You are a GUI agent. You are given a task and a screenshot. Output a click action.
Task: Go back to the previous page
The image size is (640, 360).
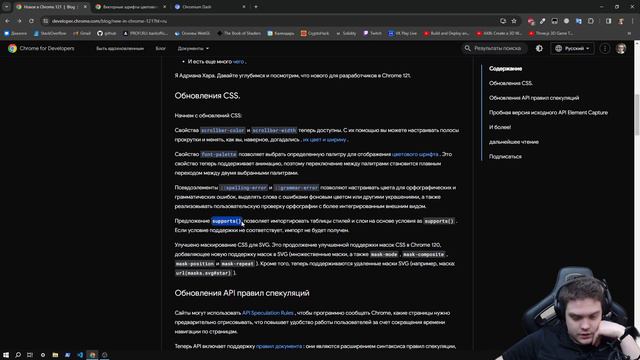7,21
